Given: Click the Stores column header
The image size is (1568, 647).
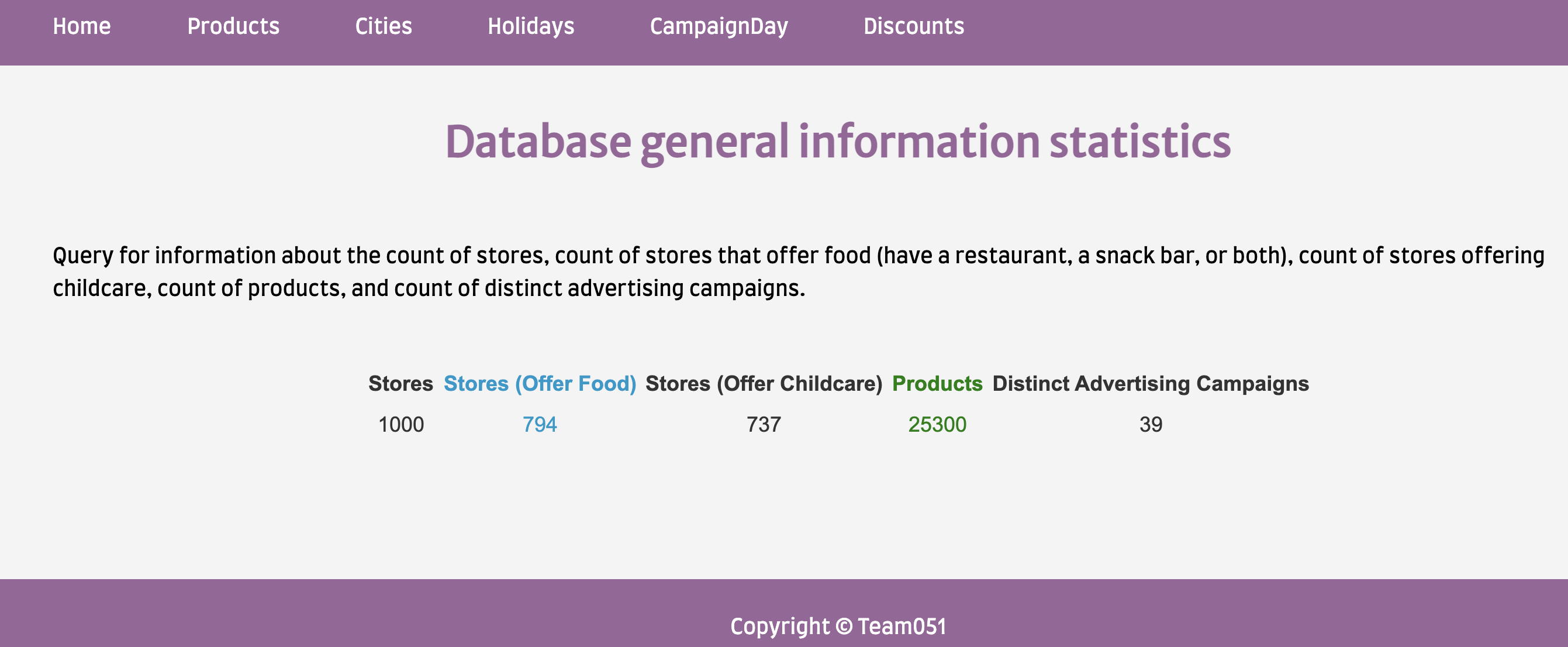Looking at the screenshot, I should [400, 384].
